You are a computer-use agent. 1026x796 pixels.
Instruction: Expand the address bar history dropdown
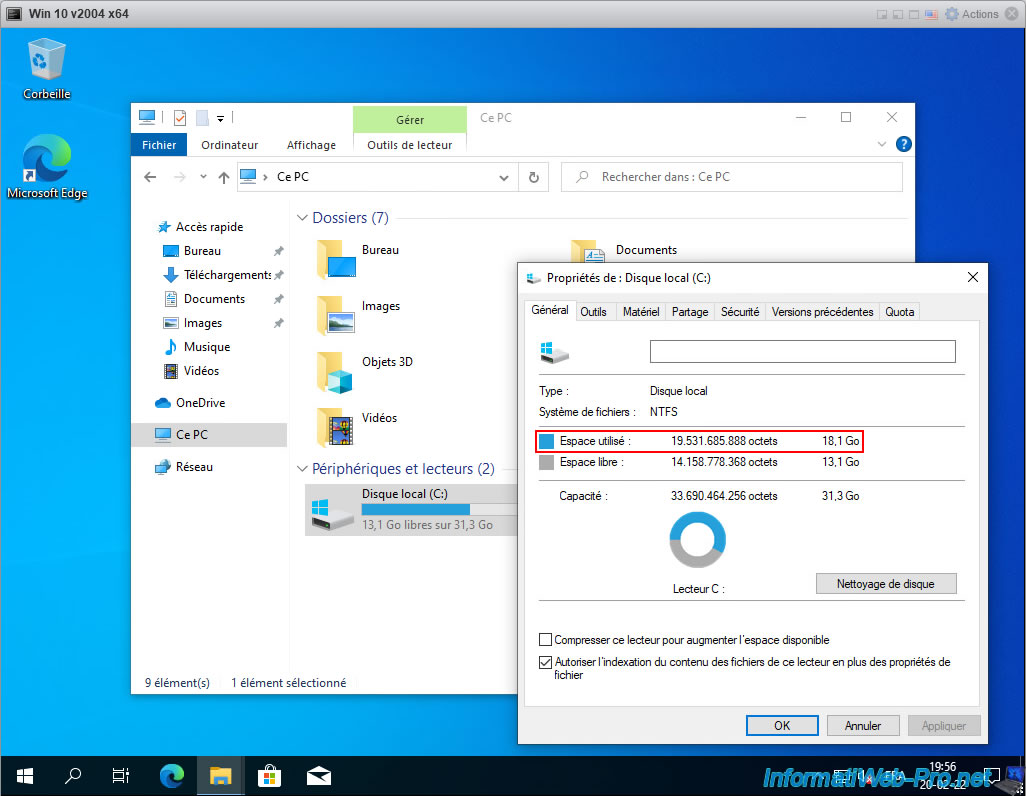point(504,177)
